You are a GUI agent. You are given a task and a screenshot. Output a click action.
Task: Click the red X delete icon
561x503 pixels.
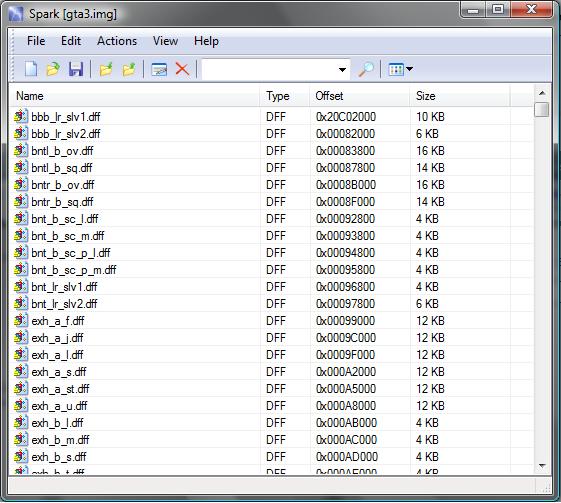click(182, 69)
